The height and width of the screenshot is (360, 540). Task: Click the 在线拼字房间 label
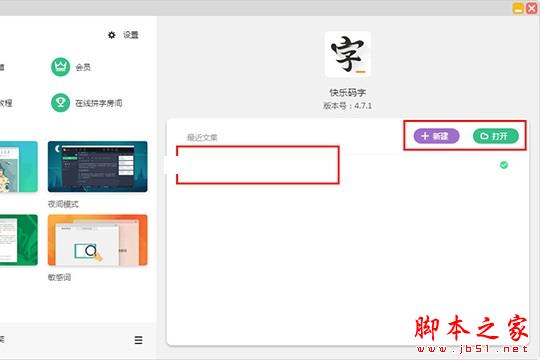(x=99, y=103)
